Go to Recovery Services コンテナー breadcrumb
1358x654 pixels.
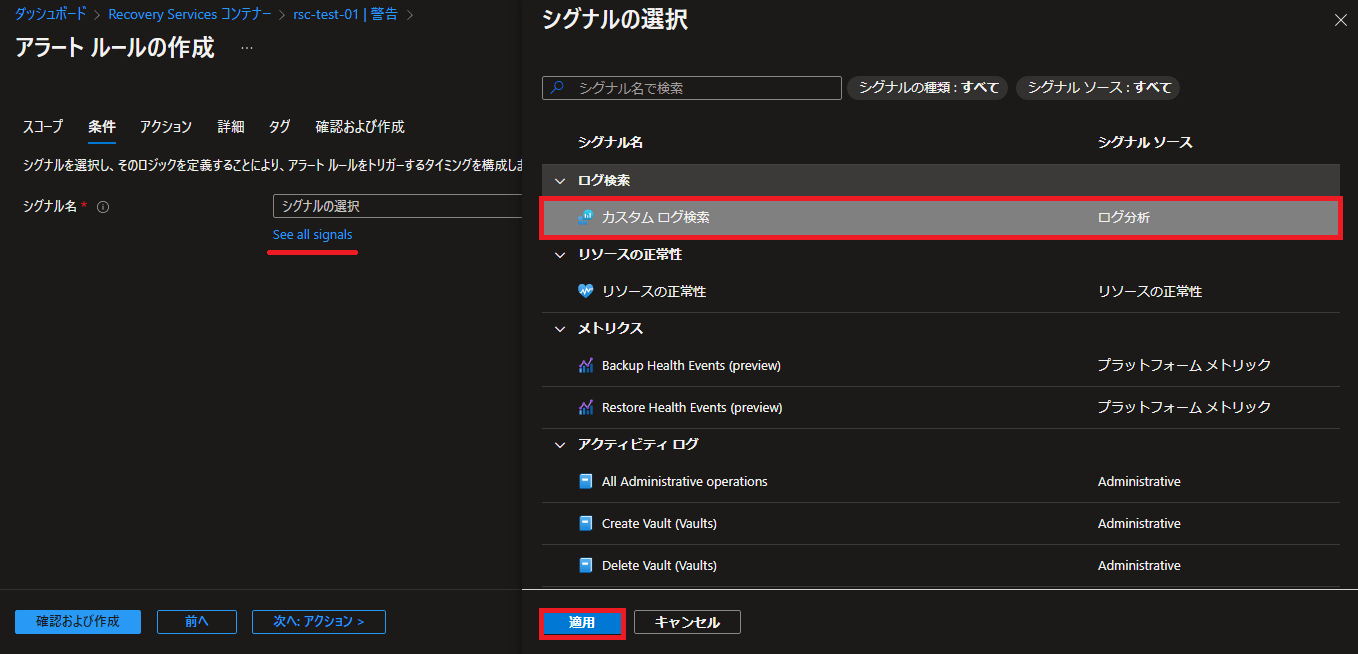(x=190, y=15)
